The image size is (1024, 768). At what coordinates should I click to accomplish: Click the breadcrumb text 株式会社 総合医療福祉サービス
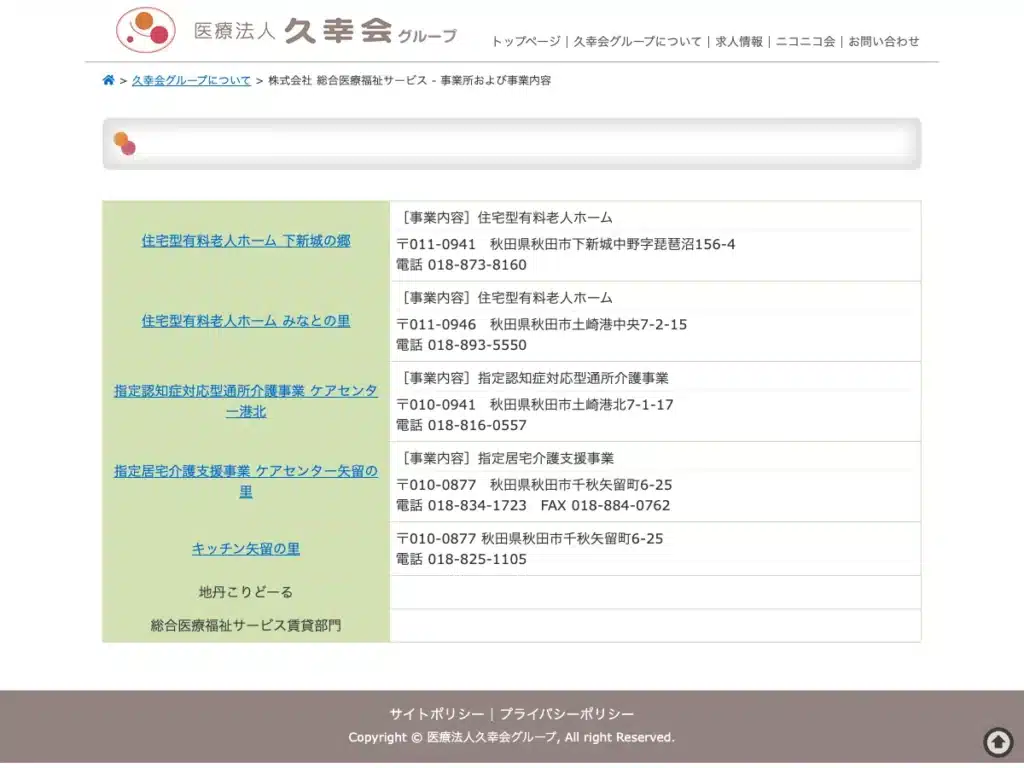347,80
